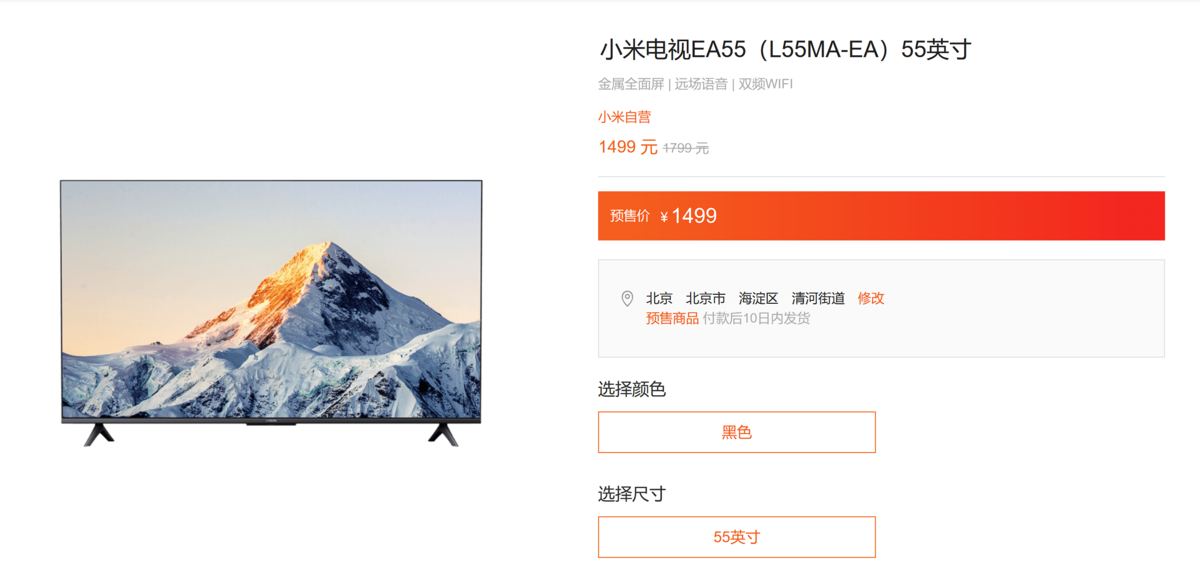Image resolution: width=1200 pixels, height=573 pixels.
Task: Click the orange 预售商品 label
Action: pyautogui.click(x=672, y=318)
